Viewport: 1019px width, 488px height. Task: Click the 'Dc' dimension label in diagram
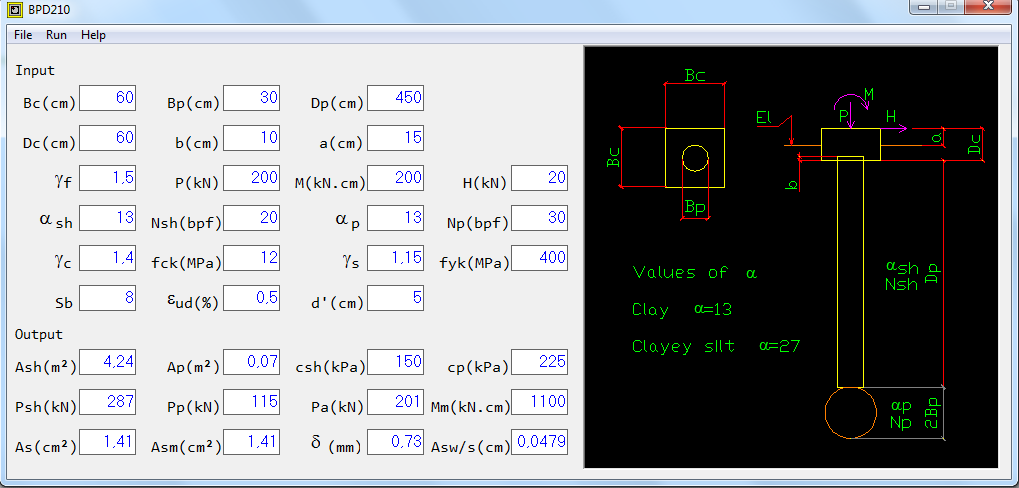(x=974, y=144)
